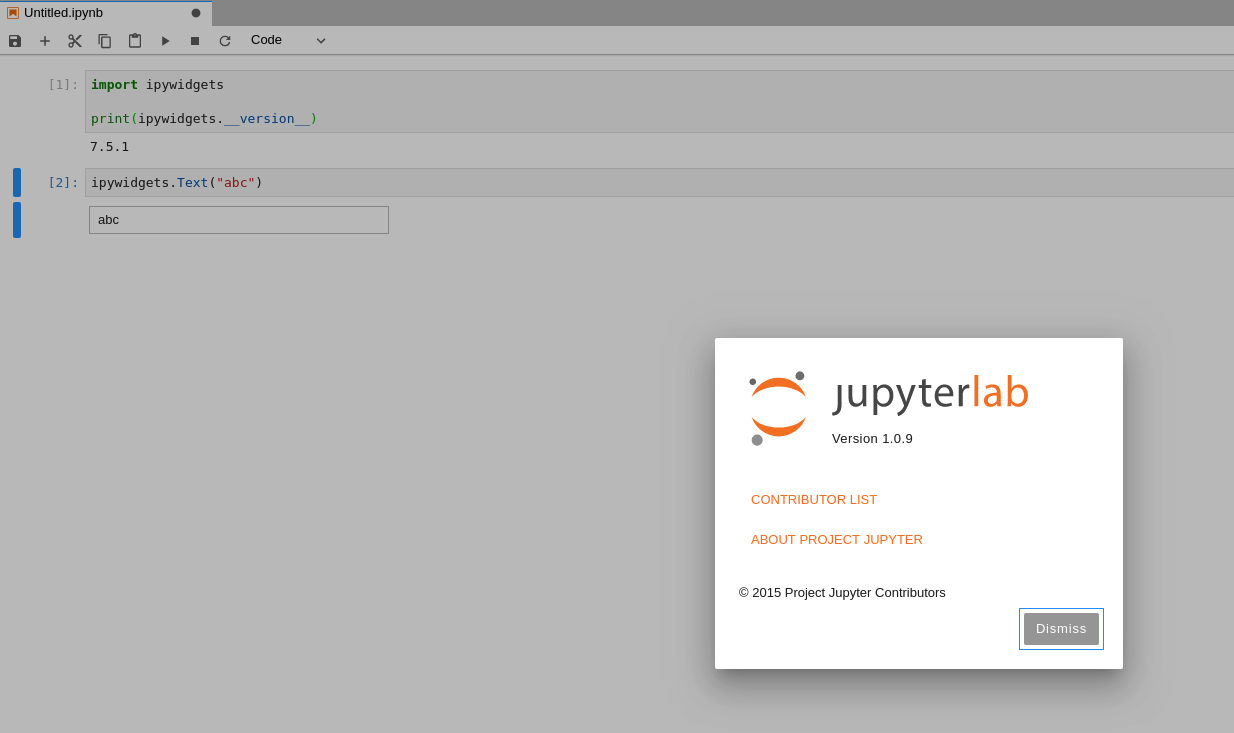Click the JupyterLab logo in the dialog
The width and height of the screenshot is (1234, 733).
pyautogui.click(x=778, y=406)
